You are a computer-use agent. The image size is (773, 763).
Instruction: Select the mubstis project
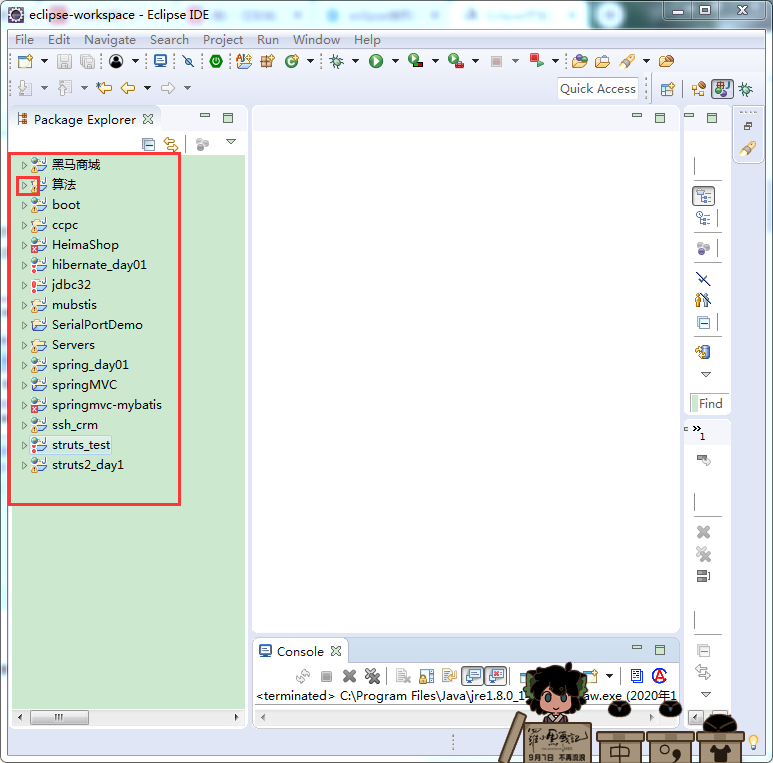74,305
